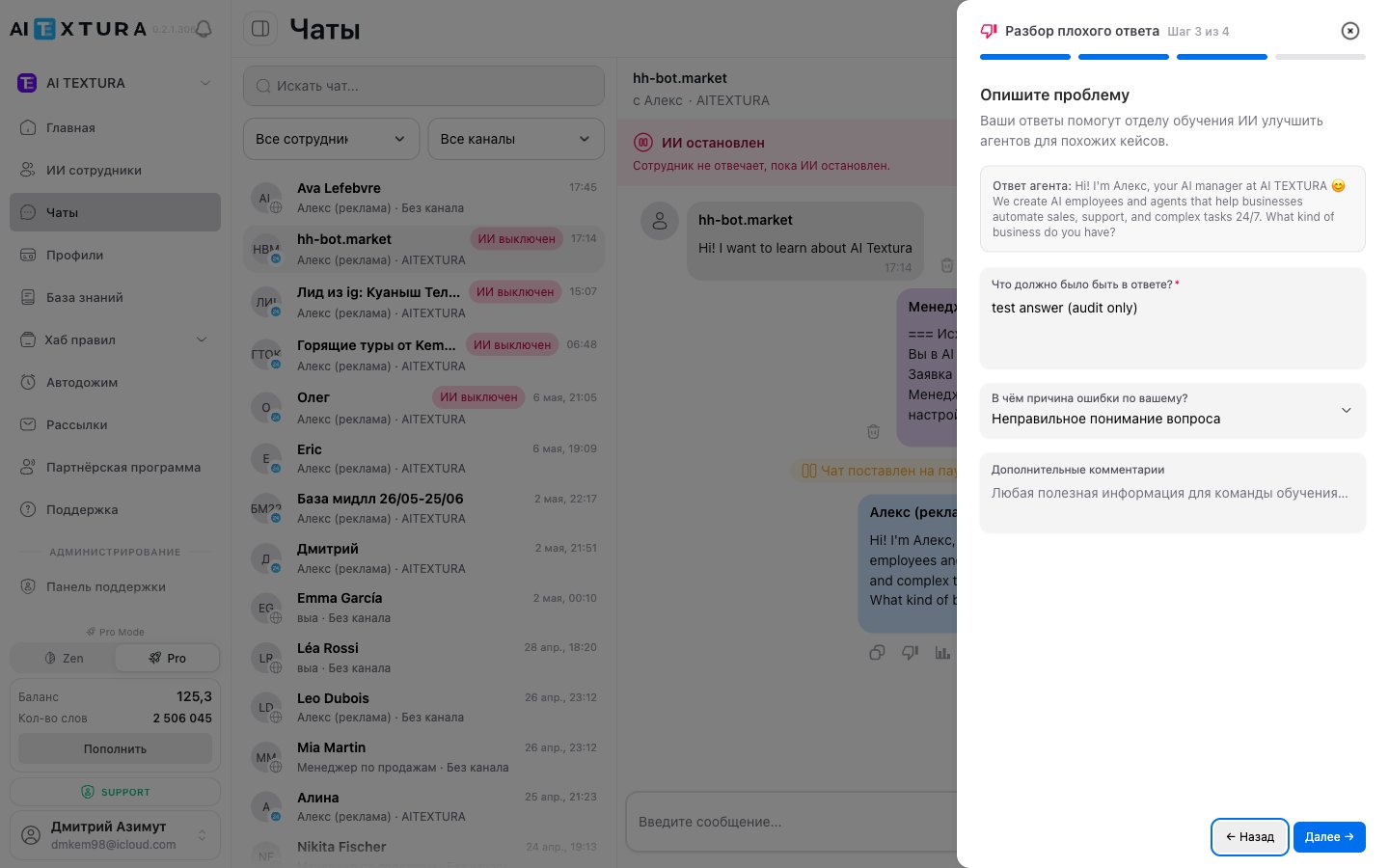Delete the «Hi! I want to learn» message
This screenshot has height=868, width=1389.
click(x=947, y=265)
